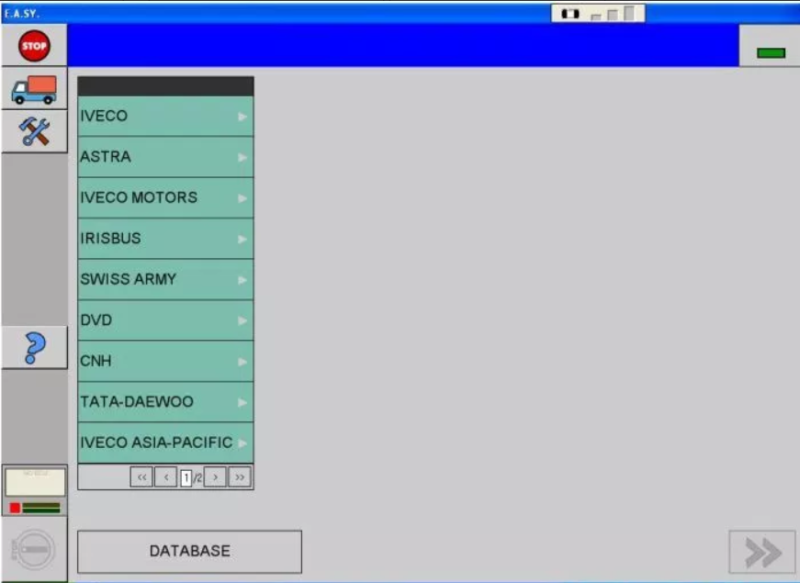Select SWISS ARMY in the list
The image size is (800, 583).
[x=165, y=280]
